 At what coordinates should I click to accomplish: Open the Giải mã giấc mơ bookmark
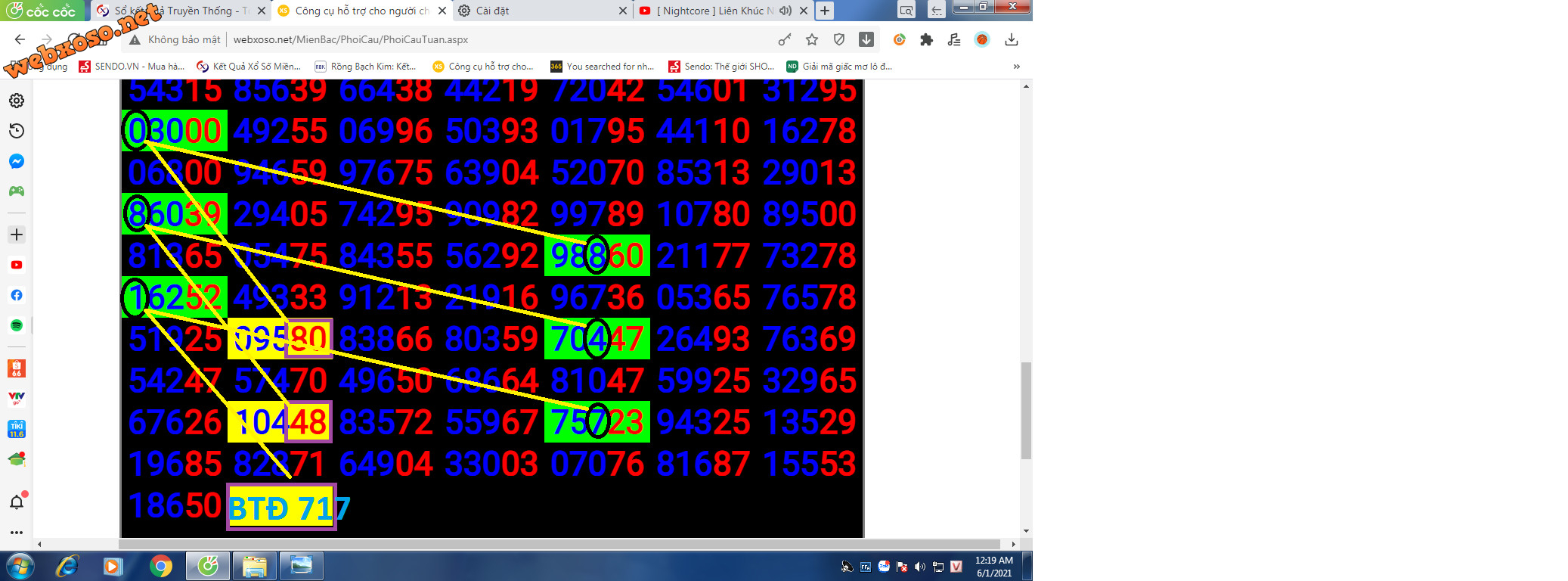(839, 67)
